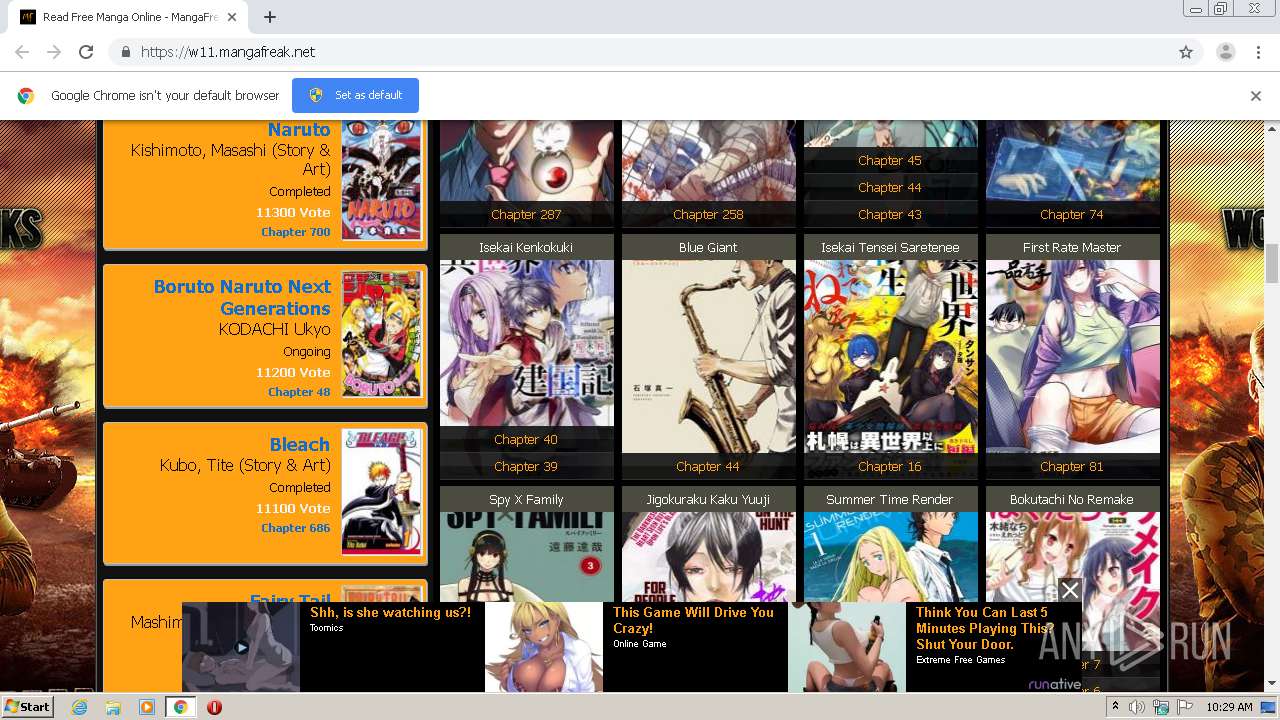This screenshot has height=720, width=1280.
Task: Click the First Rate Master cover image
Action: (1072, 355)
